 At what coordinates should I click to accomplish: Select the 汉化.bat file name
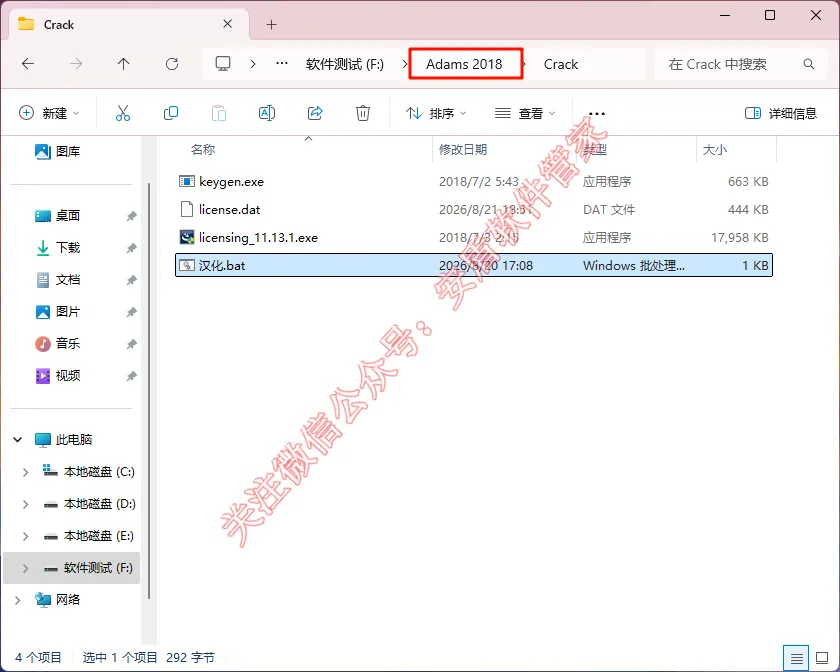222,265
